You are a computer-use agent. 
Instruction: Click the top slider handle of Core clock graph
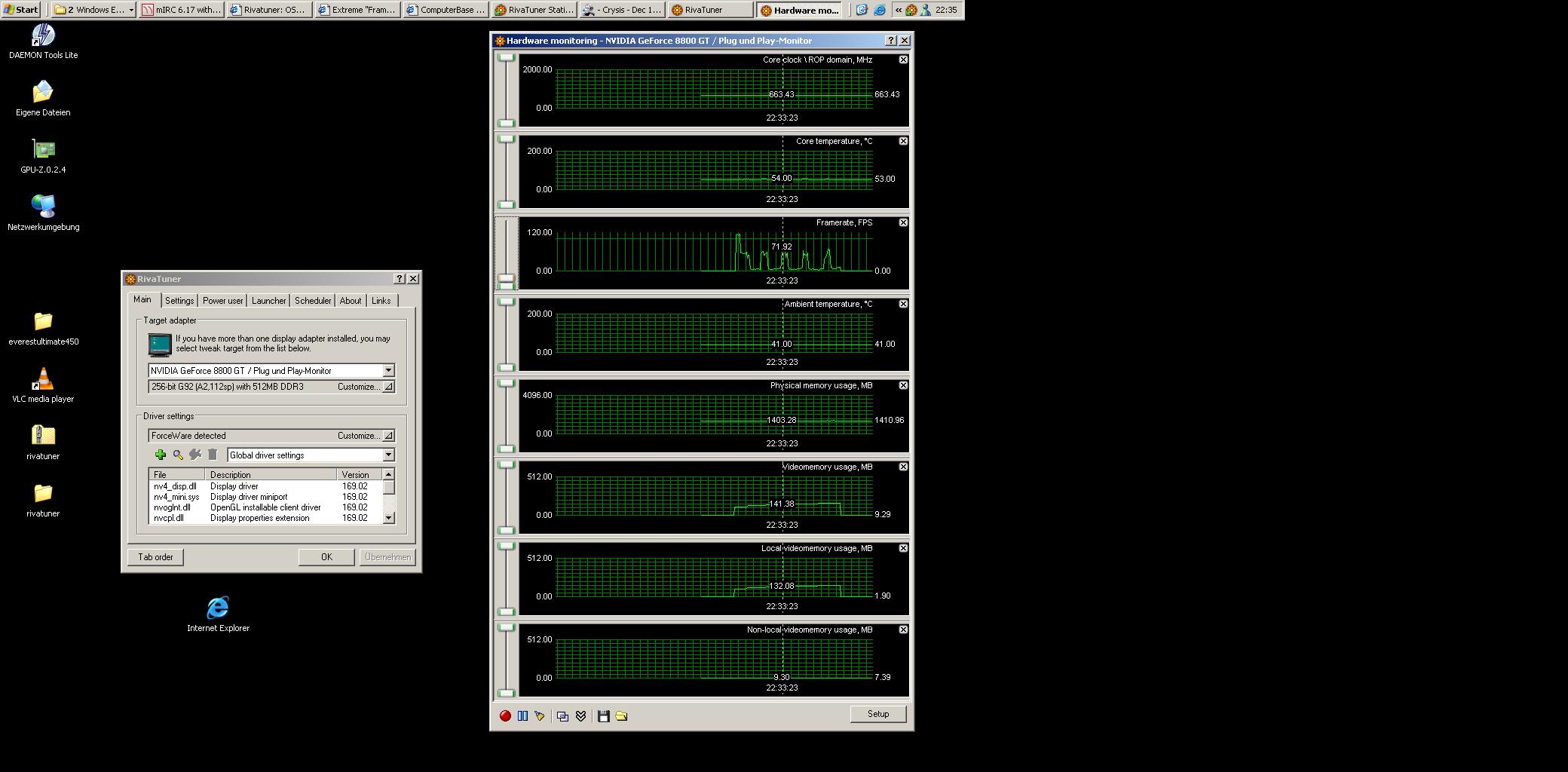[507, 58]
